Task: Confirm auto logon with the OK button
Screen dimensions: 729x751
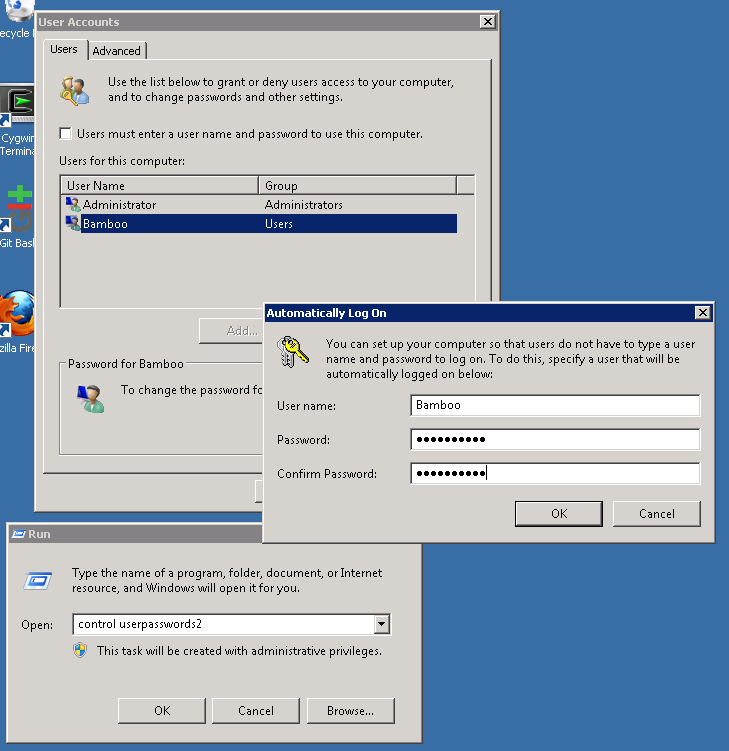Action: click(x=558, y=513)
